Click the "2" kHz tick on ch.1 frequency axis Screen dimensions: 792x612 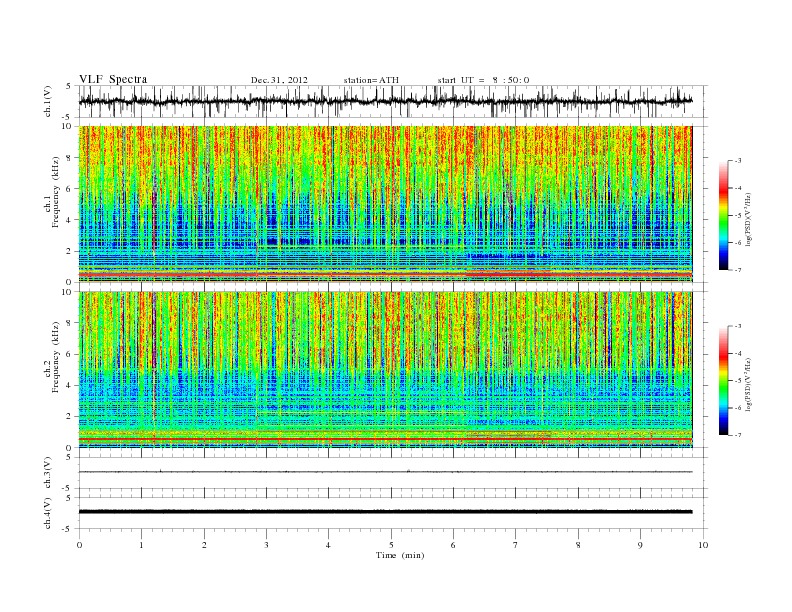[70, 251]
